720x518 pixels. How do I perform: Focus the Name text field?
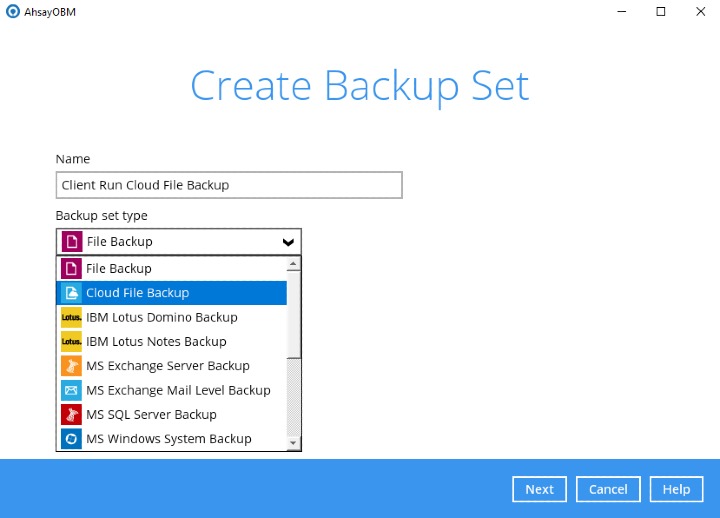tap(229, 185)
